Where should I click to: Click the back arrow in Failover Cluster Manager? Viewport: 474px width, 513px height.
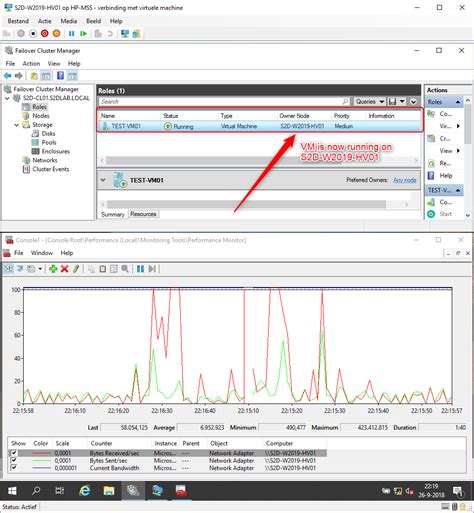pyautogui.click(x=7, y=76)
